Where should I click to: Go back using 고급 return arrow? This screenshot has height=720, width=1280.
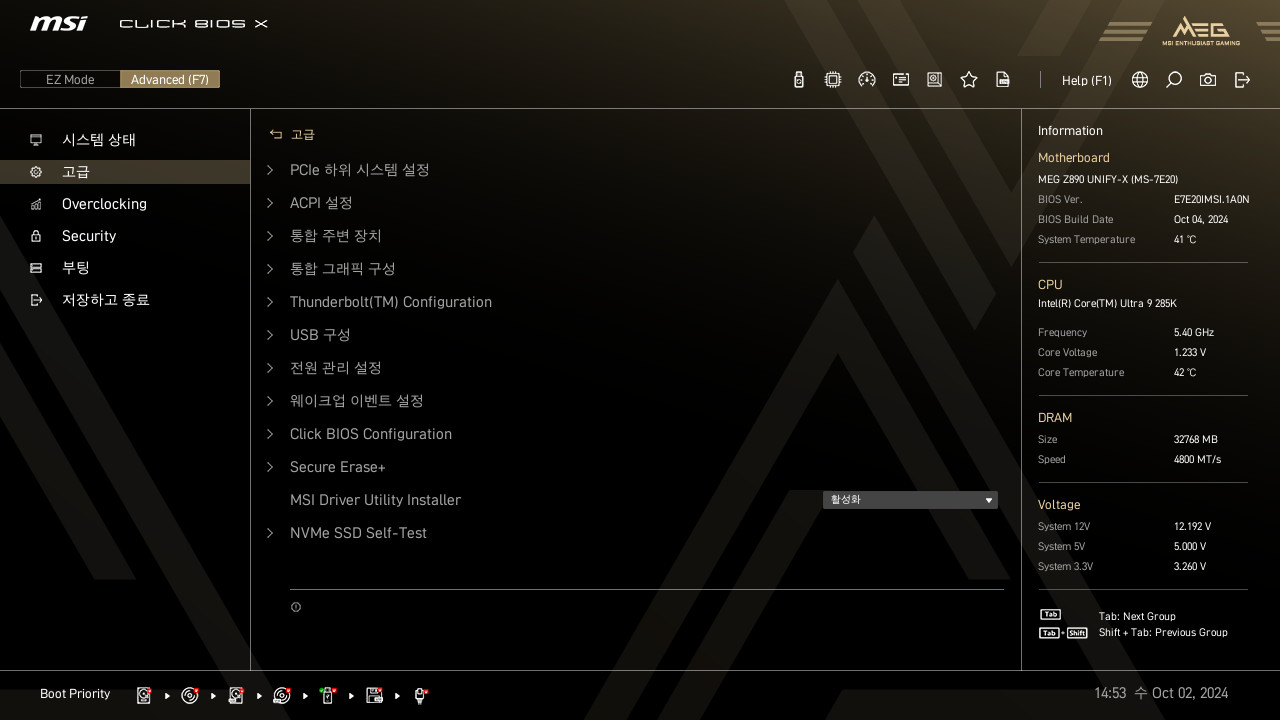pos(276,134)
